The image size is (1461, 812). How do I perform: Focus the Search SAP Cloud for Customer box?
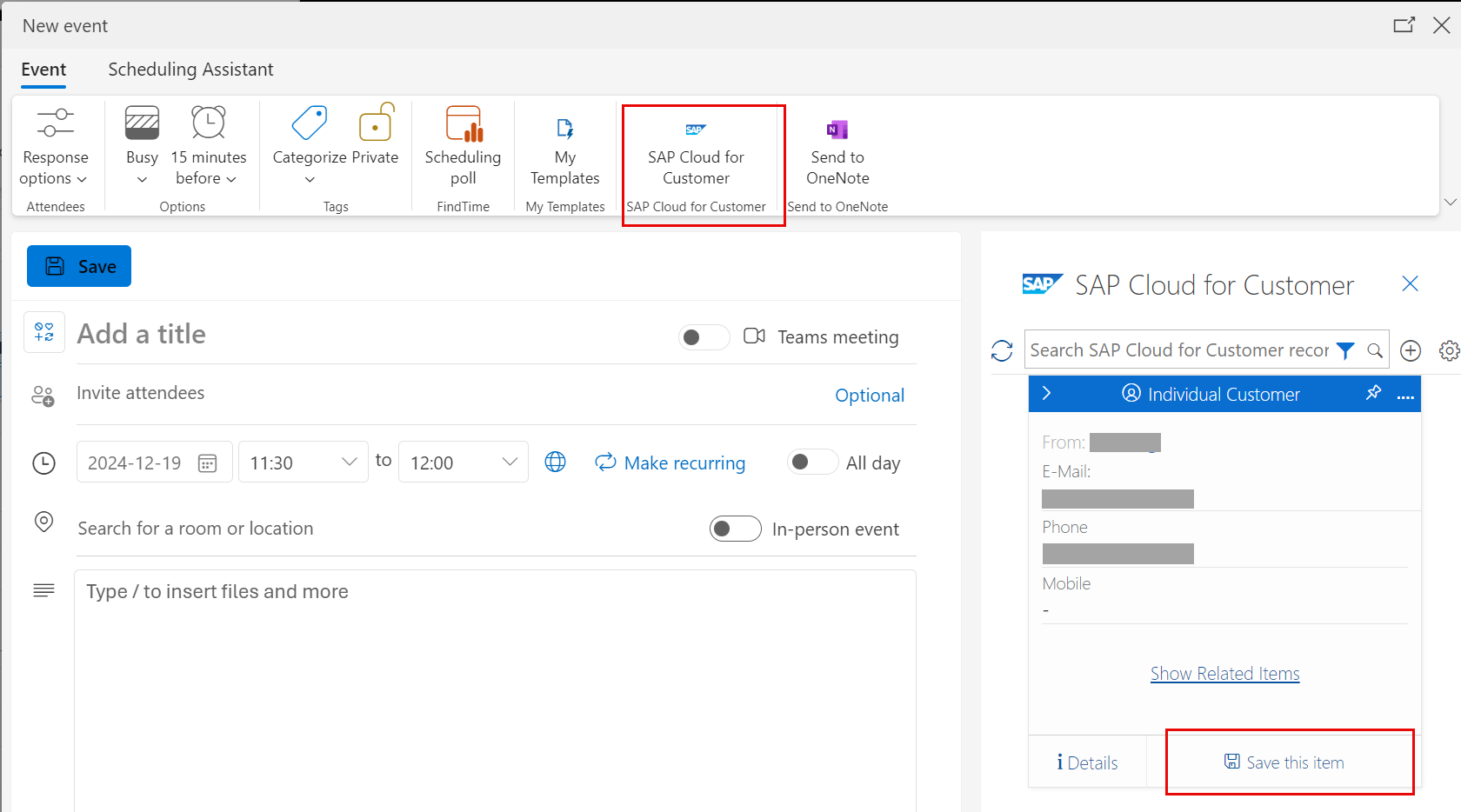pyautogui.click(x=1179, y=350)
